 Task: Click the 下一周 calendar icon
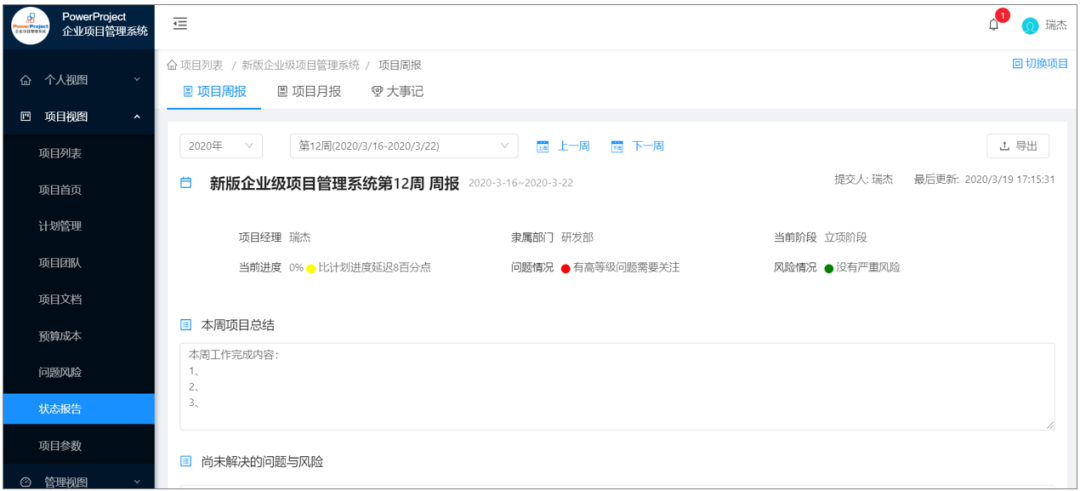point(616,146)
